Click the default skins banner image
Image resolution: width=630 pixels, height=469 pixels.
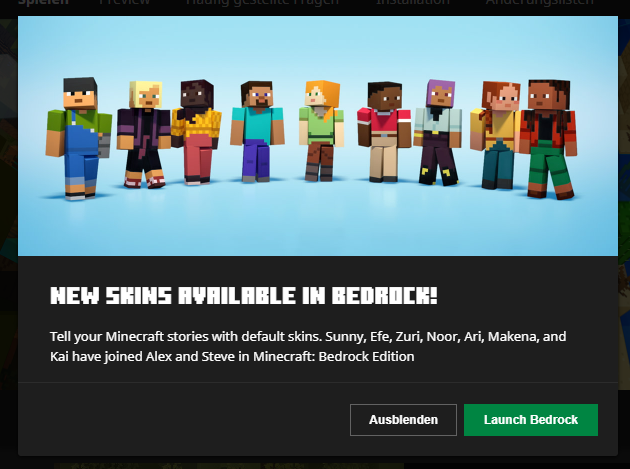pos(318,136)
